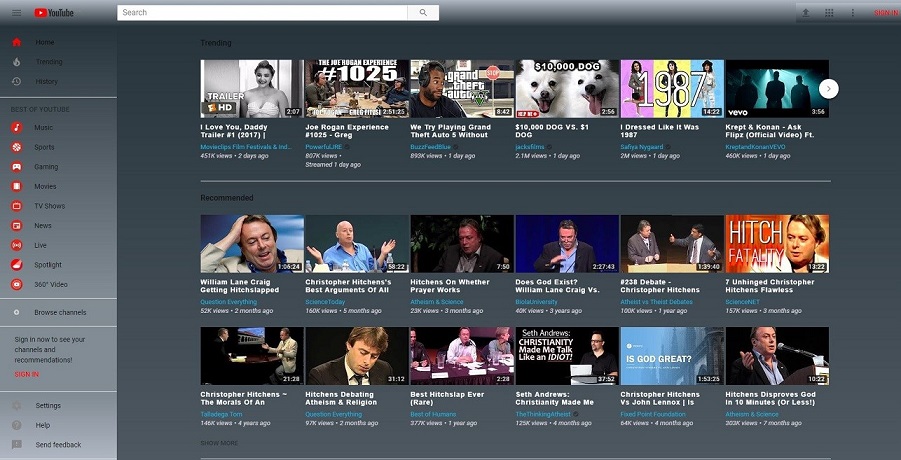This screenshot has width=901, height=460.
Task: Click the Music channel icon
Action: tap(17, 127)
